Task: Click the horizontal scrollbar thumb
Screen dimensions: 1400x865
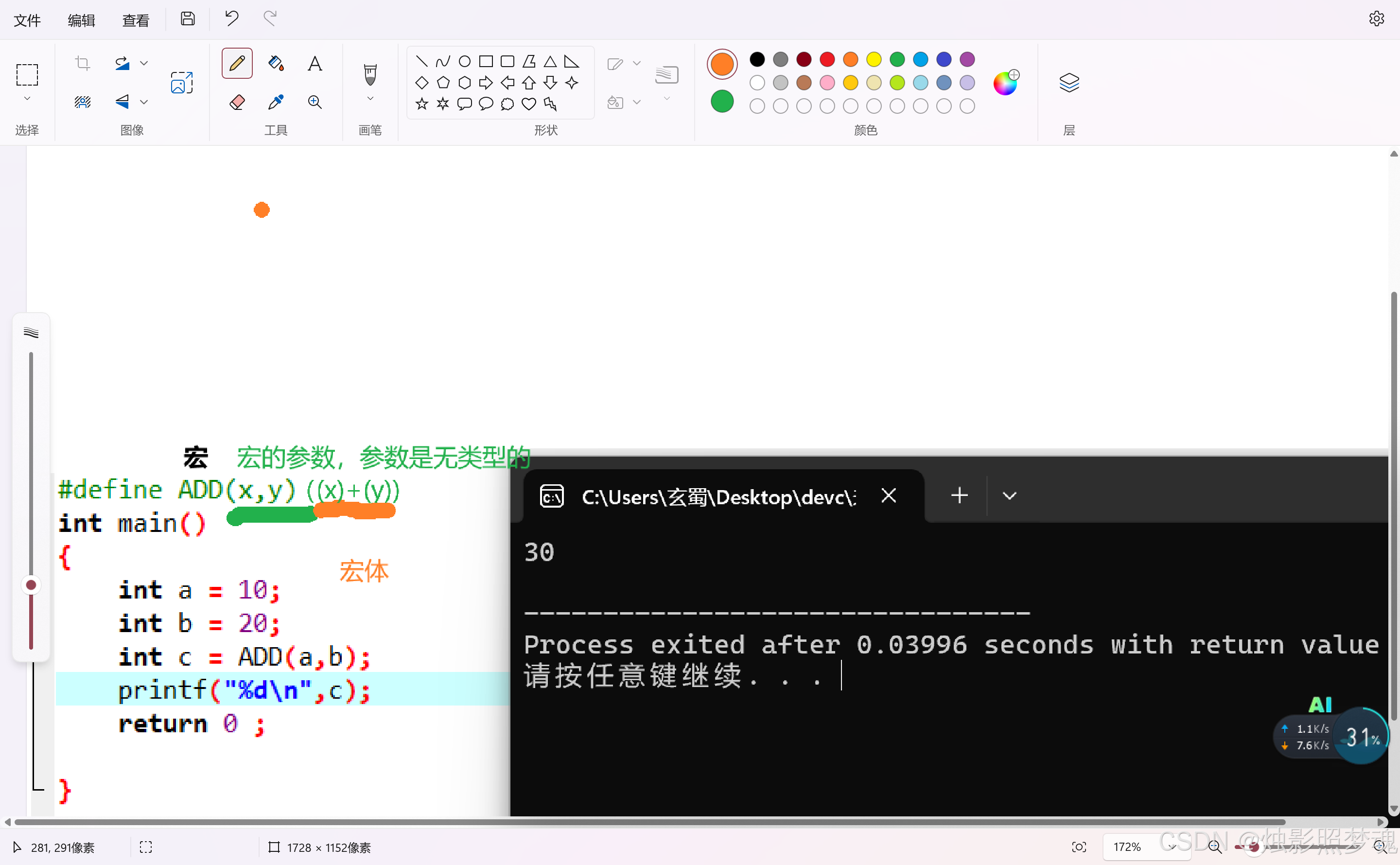Action: [x=649, y=822]
